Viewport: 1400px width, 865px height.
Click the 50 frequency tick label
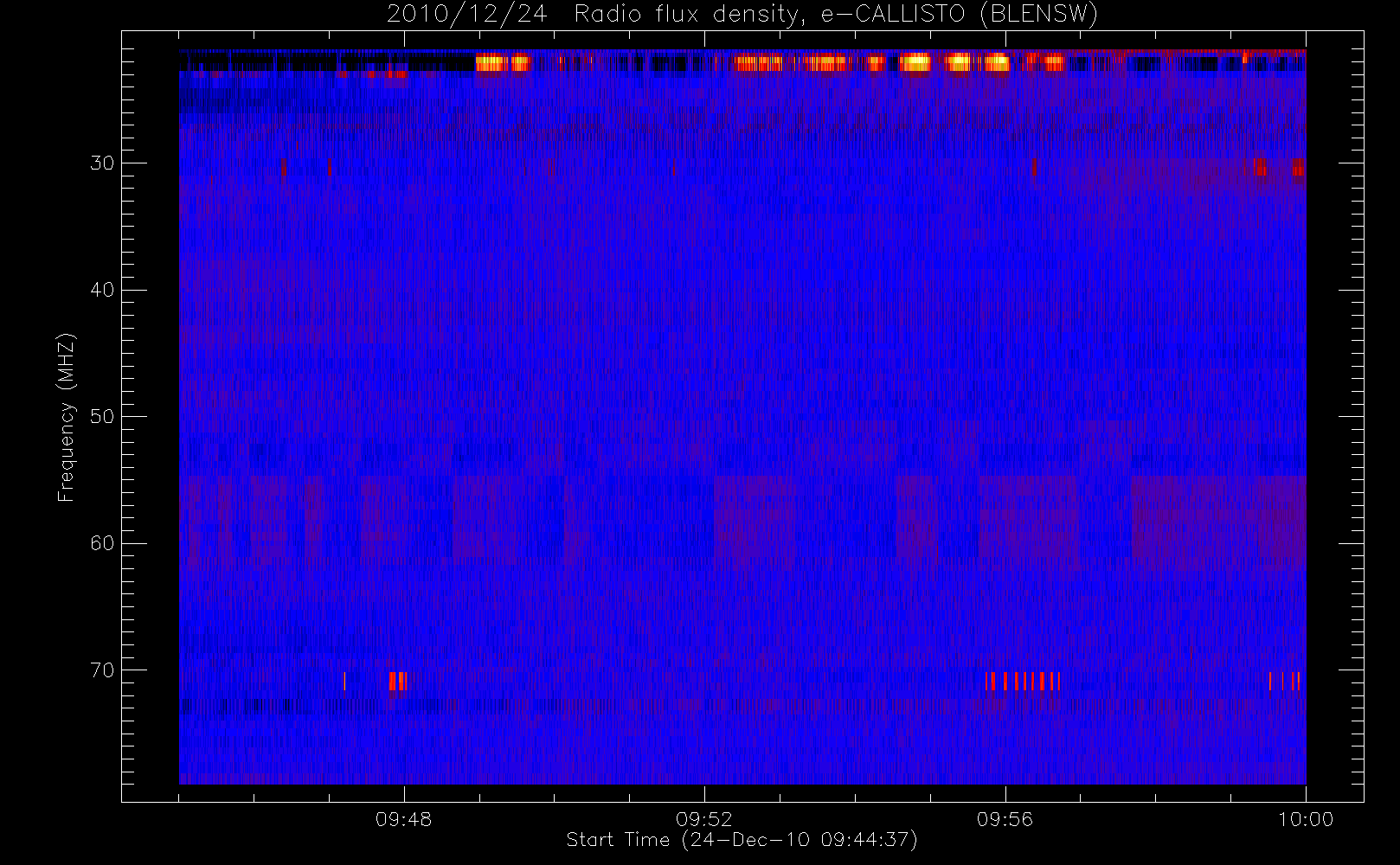102,417
